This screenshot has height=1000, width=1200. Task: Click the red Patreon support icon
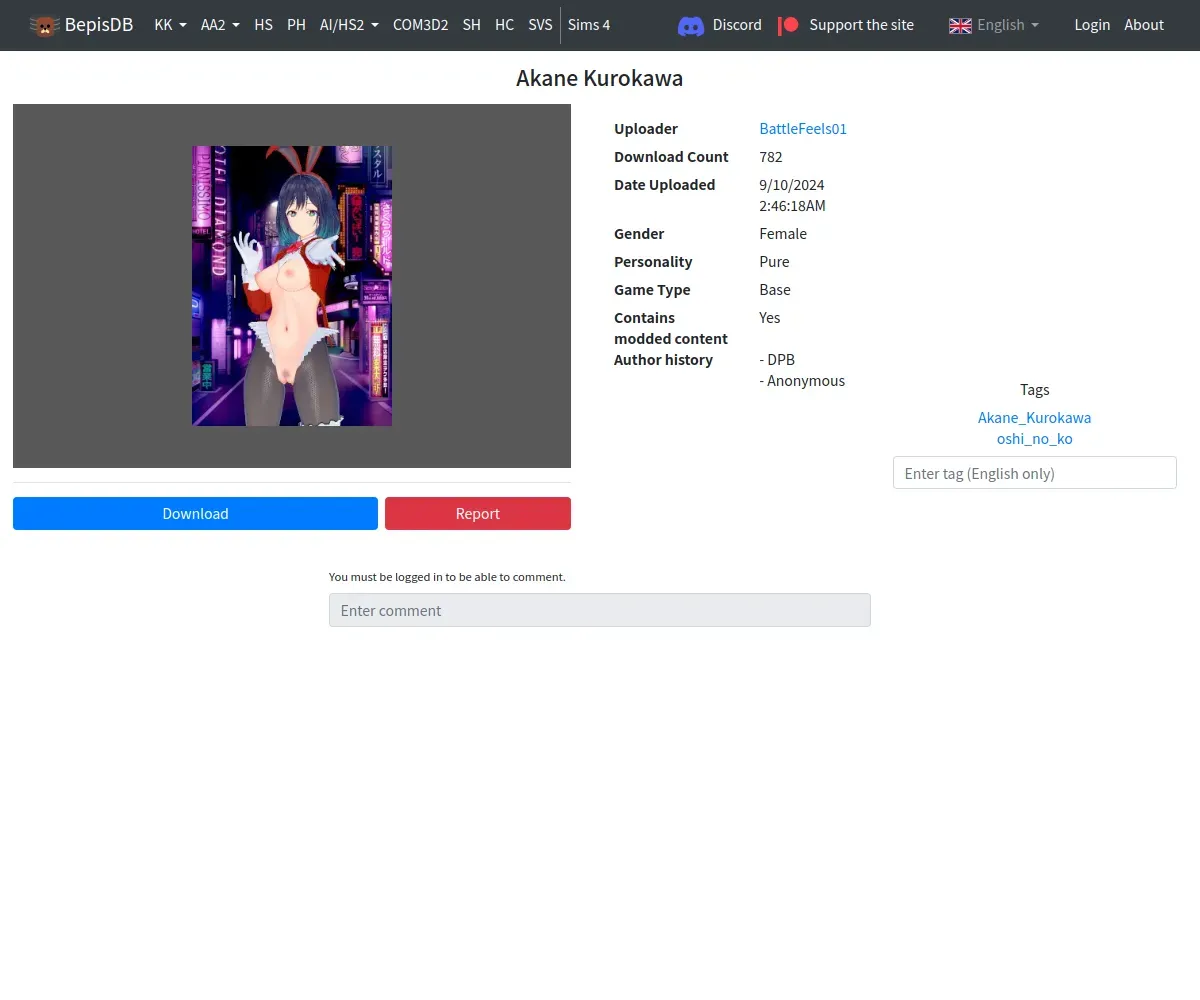(788, 25)
